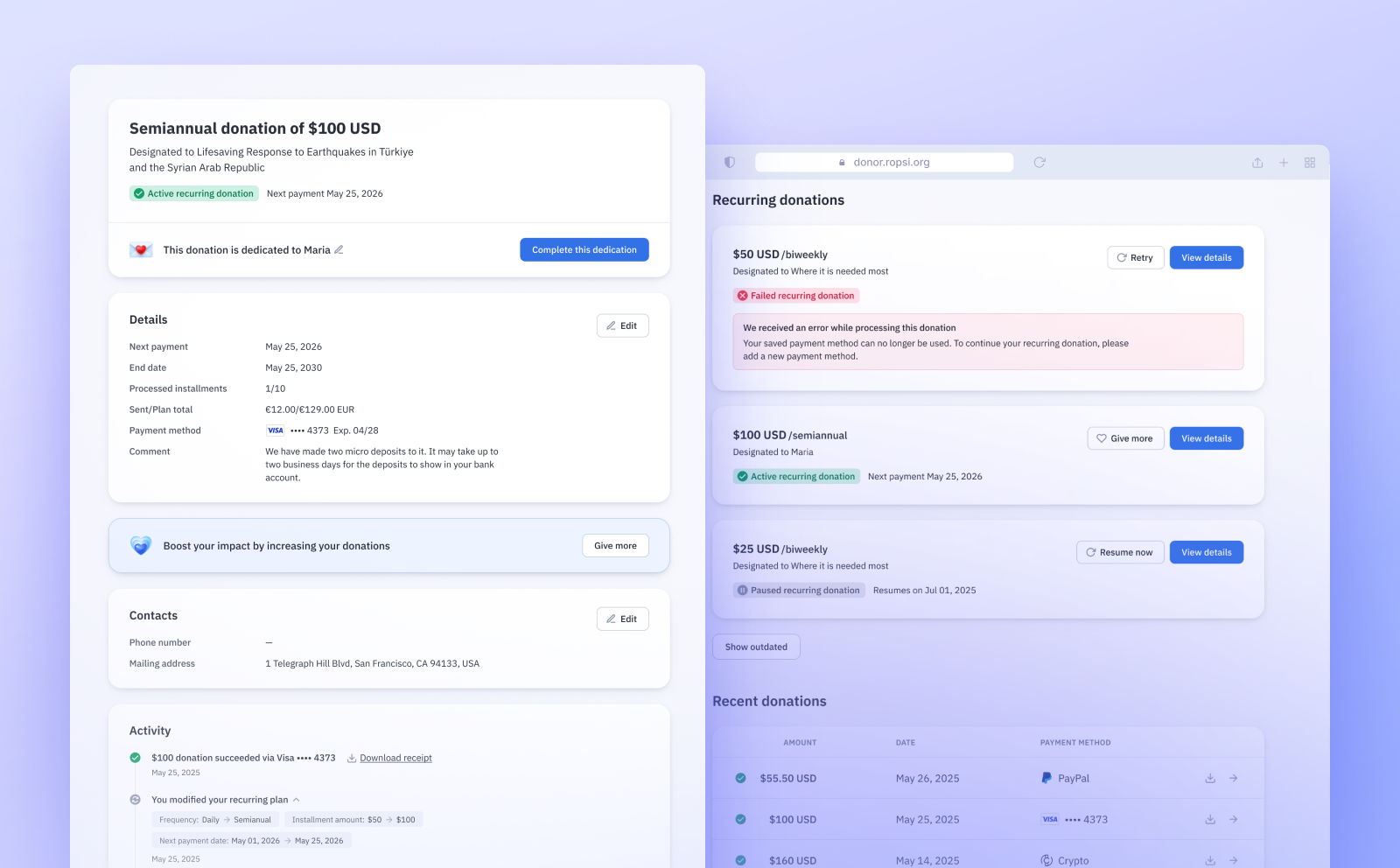The width and height of the screenshot is (1400, 868).
Task: Edit the Contacts section
Action: [x=622, y=619]
